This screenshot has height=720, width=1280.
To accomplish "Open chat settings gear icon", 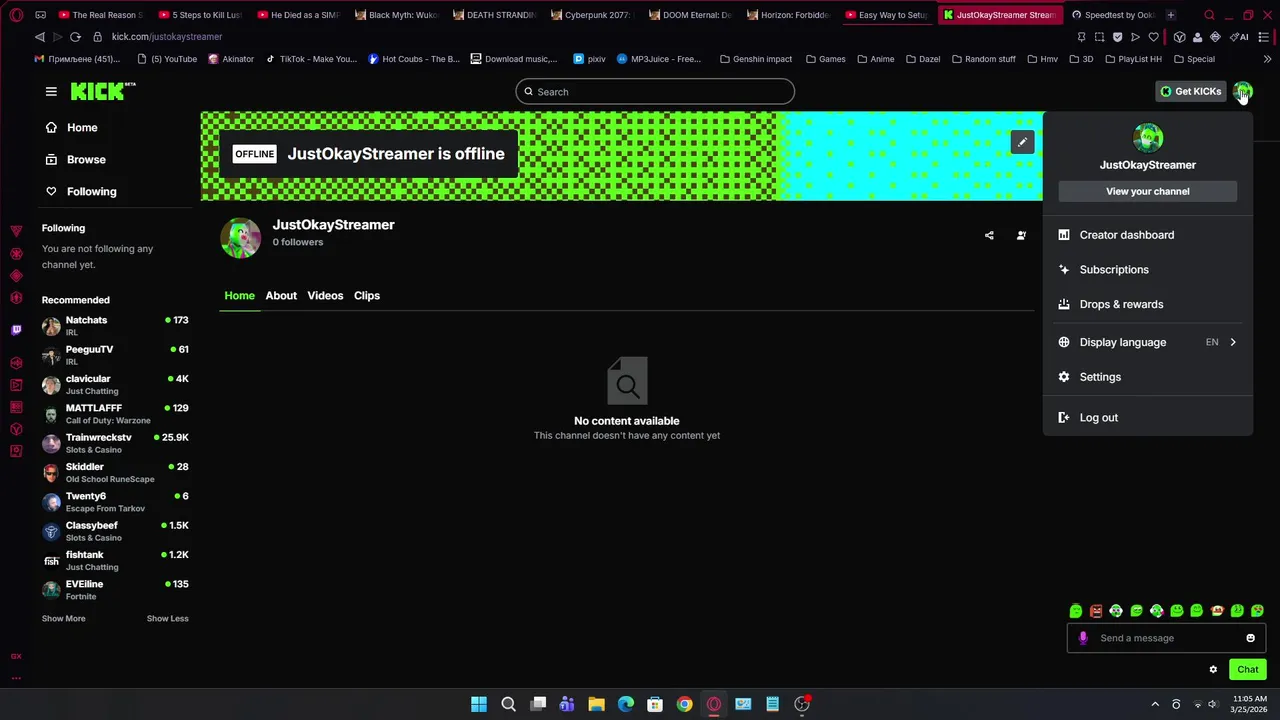I will pos(1213,670).
